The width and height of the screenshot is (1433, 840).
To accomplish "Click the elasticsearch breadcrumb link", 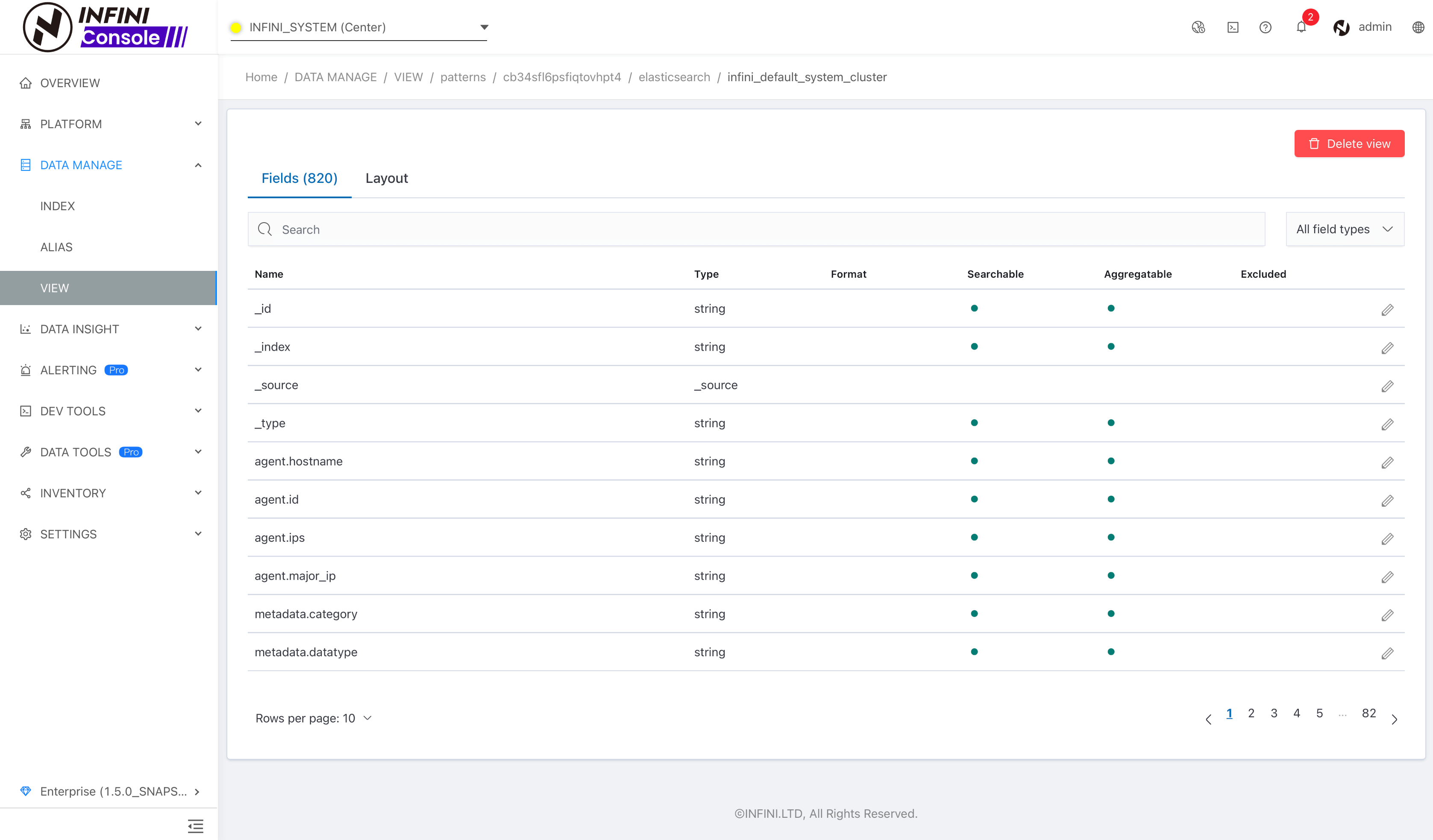I will 674,77.
